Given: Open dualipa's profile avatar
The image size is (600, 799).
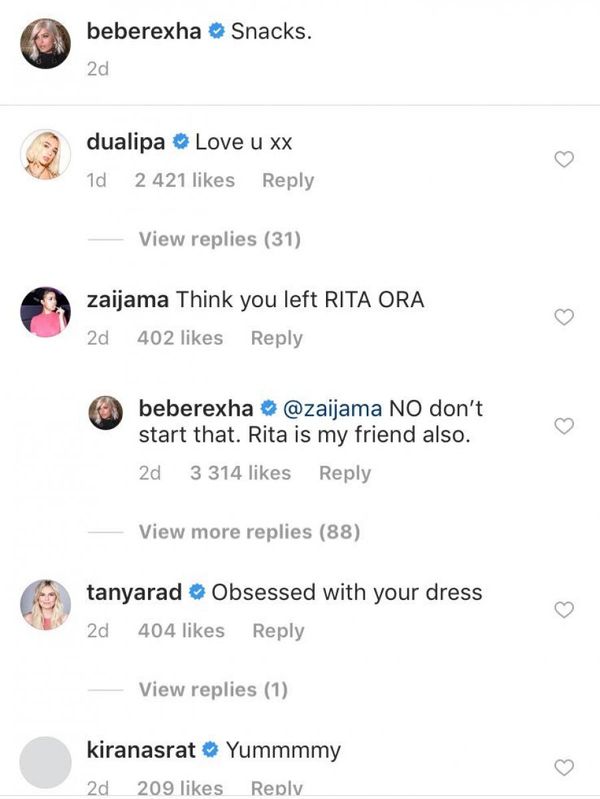Looking at the screenshot, I should pyautogui.click(x=45, y=154).
